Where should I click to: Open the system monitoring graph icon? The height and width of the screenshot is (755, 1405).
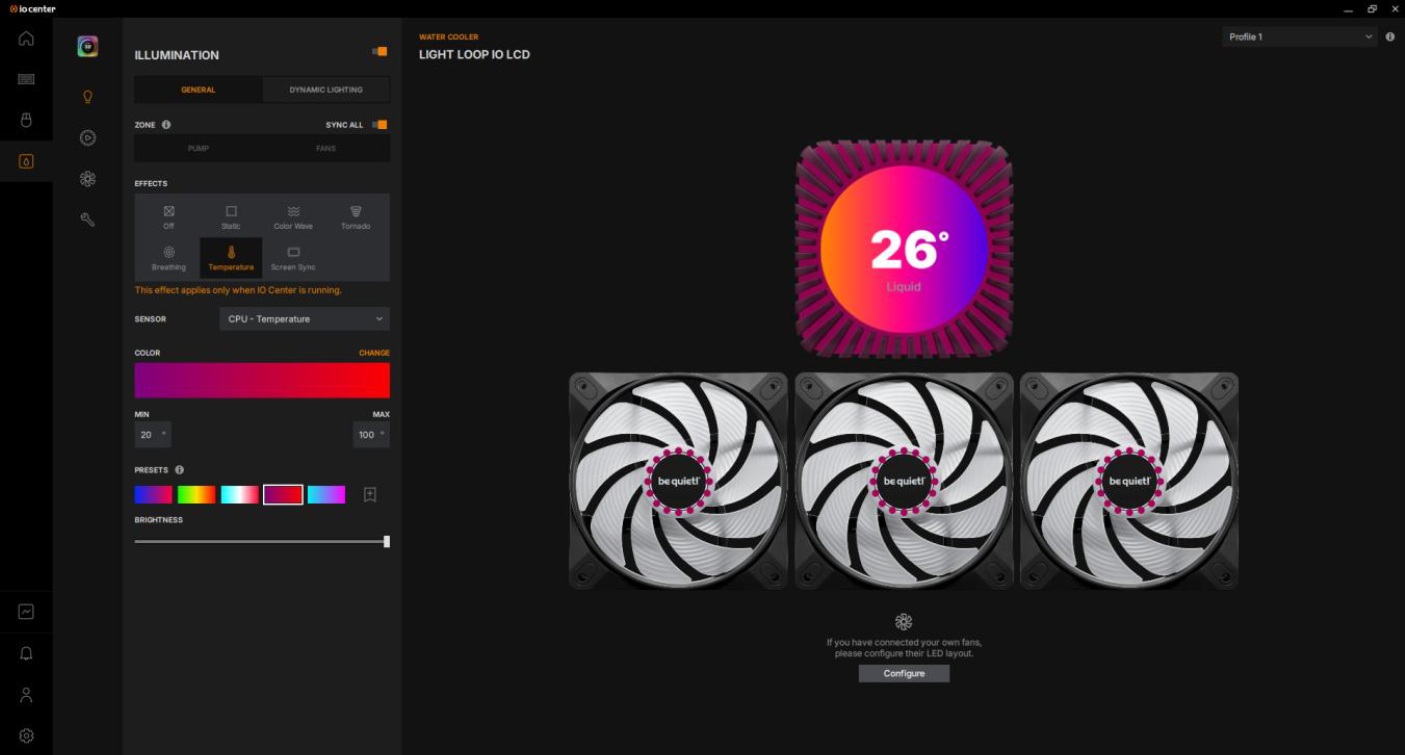(x=26, y=611)
